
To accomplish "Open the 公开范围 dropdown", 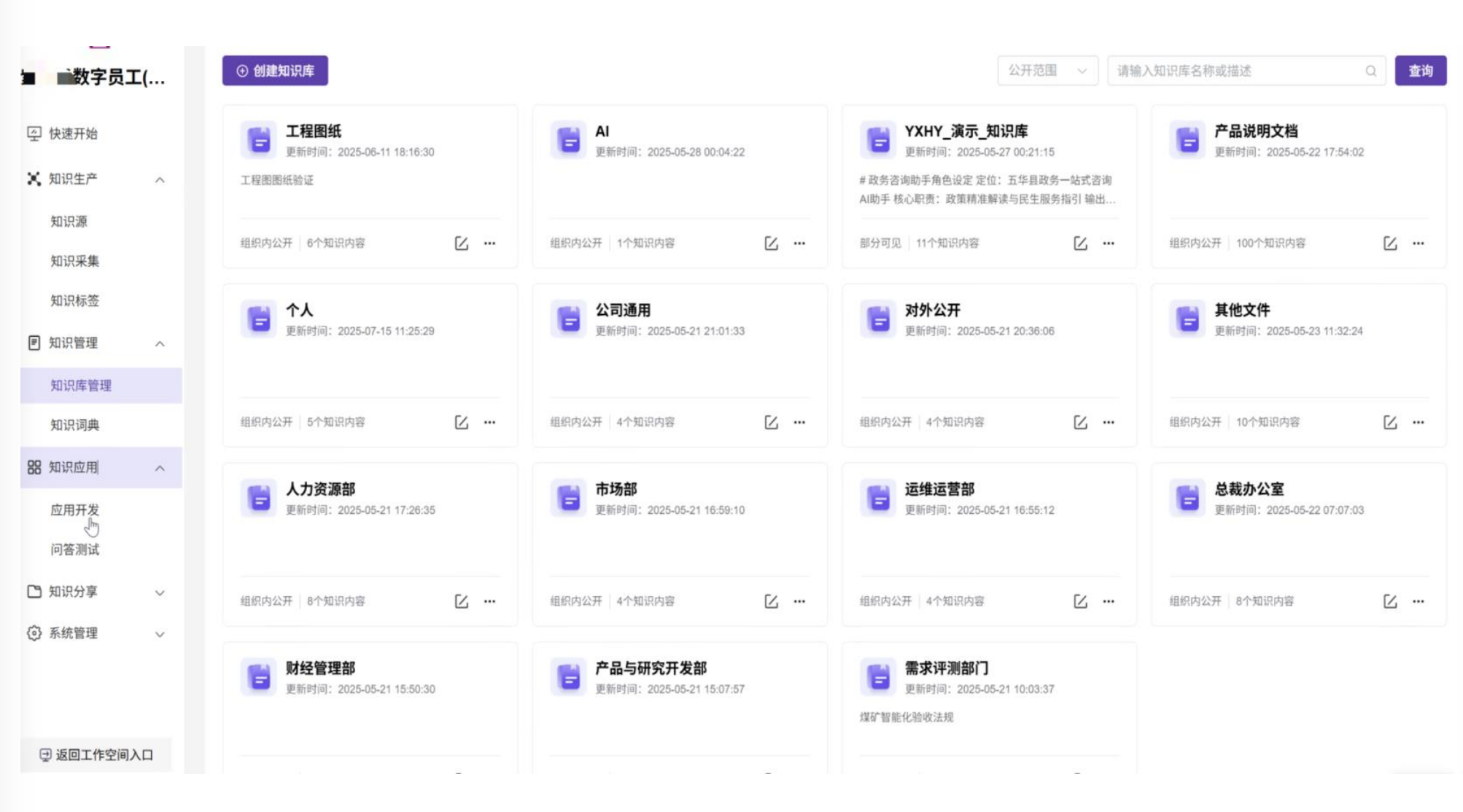I will pyautogui.click(x=1047, y=71).
